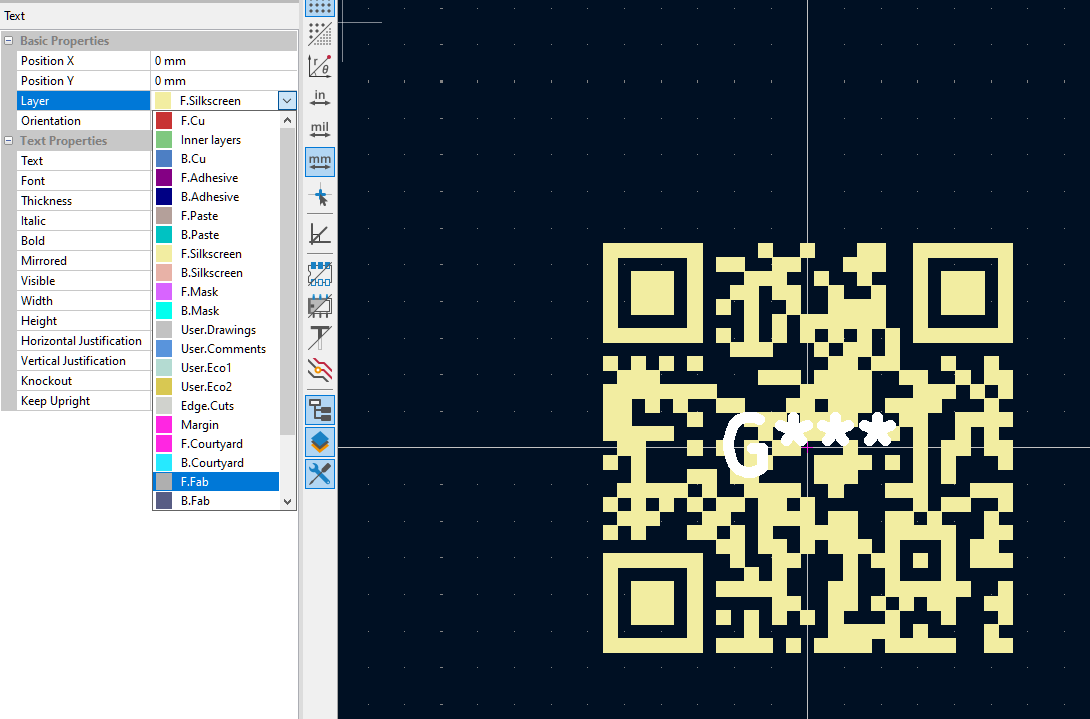The image size is (1090, 719).
Task: Toggle curved ratsnest lines
Action: click(320, 371)
